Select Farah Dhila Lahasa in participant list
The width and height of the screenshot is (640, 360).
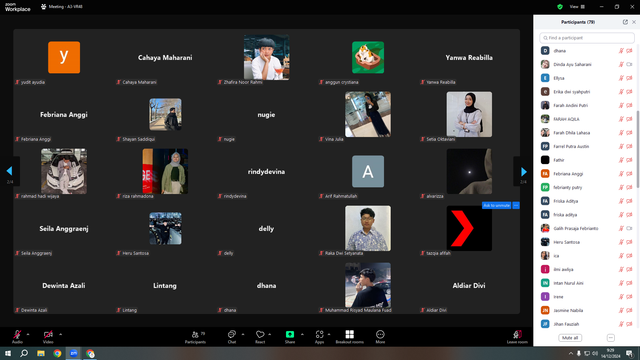[587, 133]
